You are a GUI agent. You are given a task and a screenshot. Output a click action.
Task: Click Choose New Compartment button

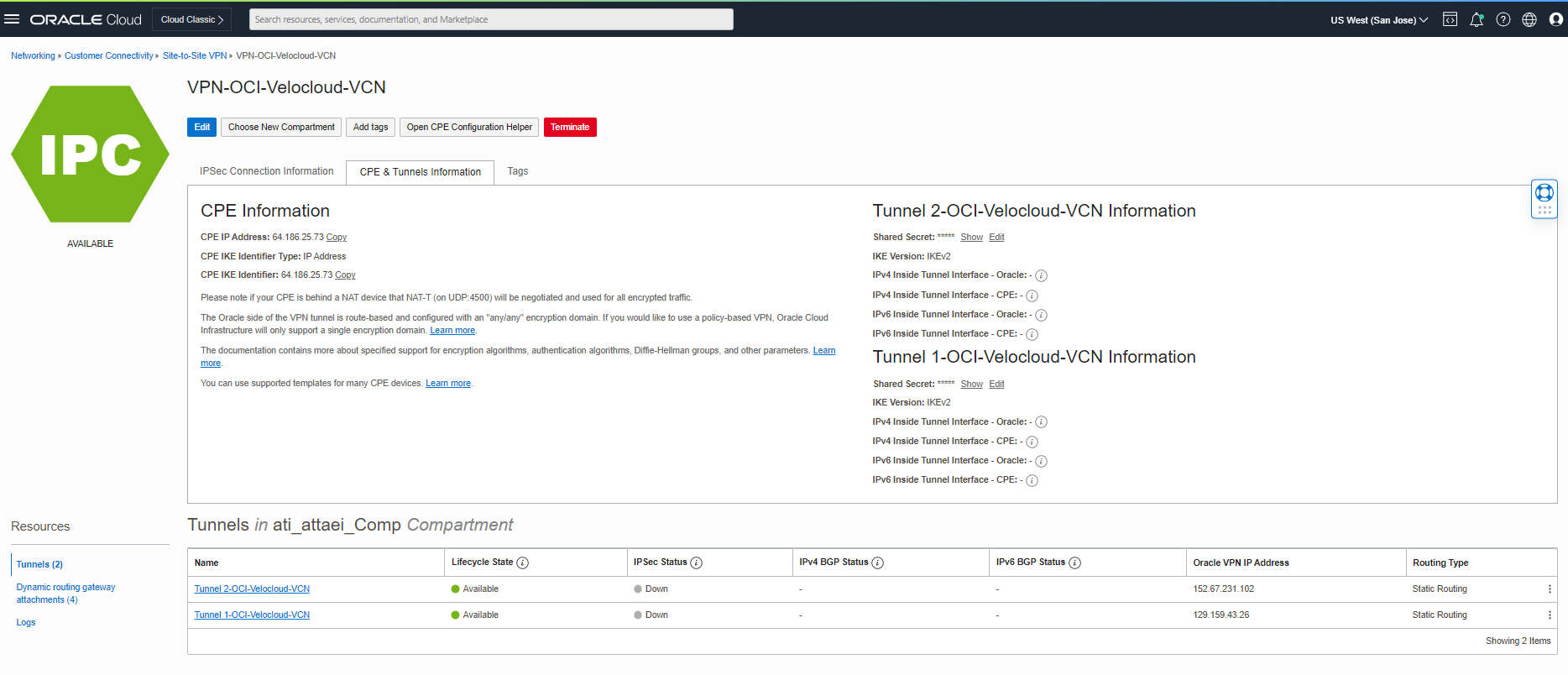[281, 127]
